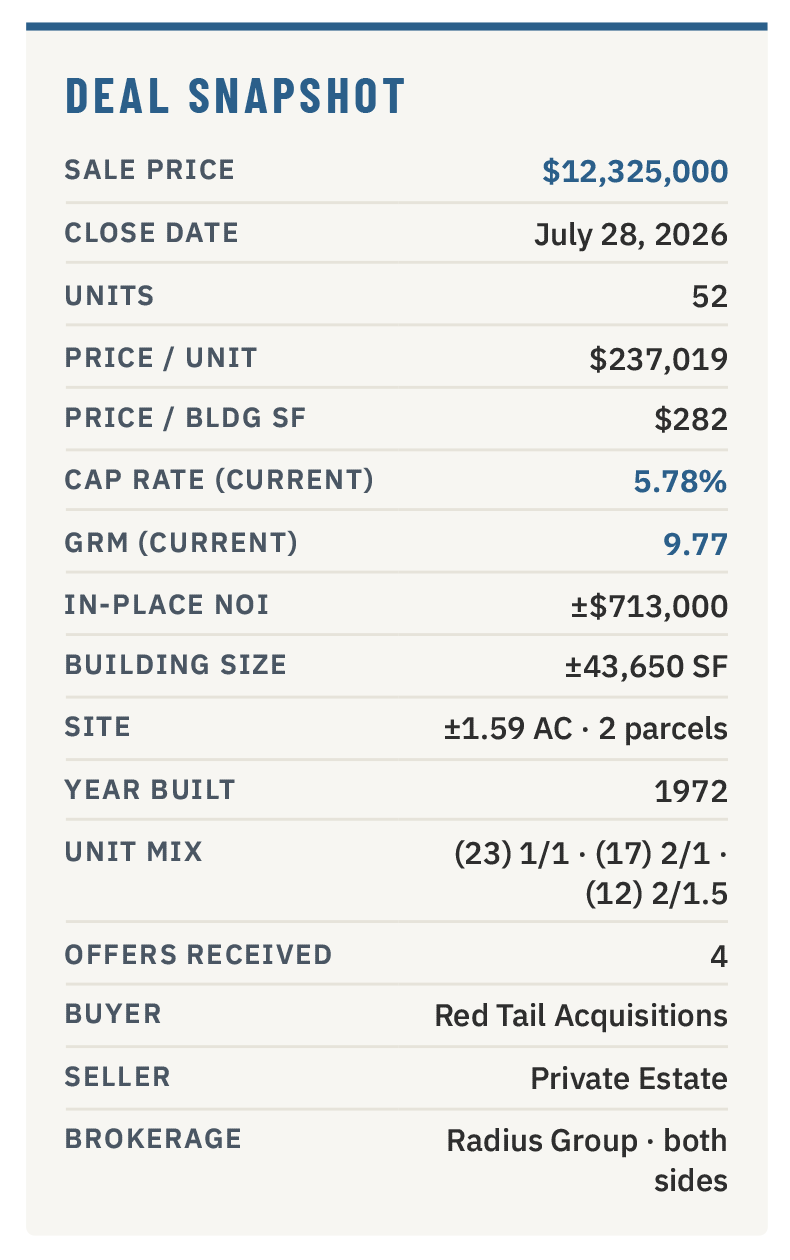Click the SALE PRICE row label
This screenshot has height=1260, width=790.
pos(150,170)
